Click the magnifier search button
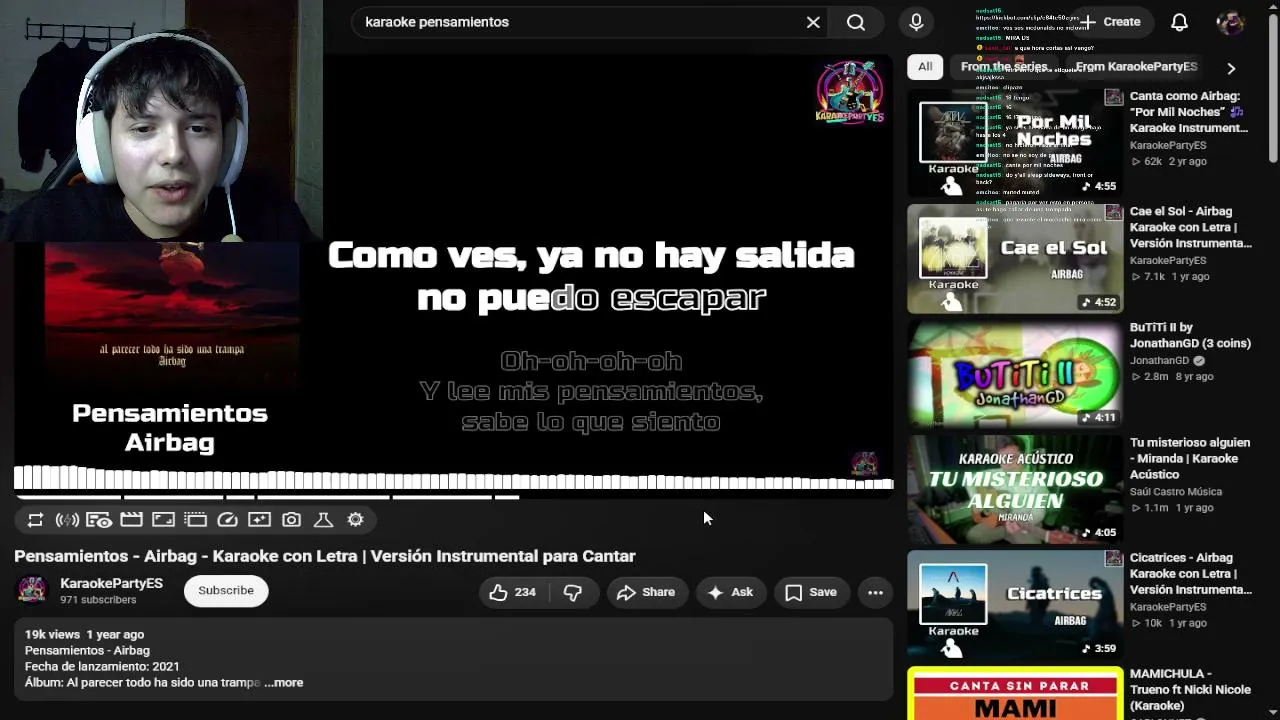The width and height of the screenshot is (1280, 720). [856, 22]
